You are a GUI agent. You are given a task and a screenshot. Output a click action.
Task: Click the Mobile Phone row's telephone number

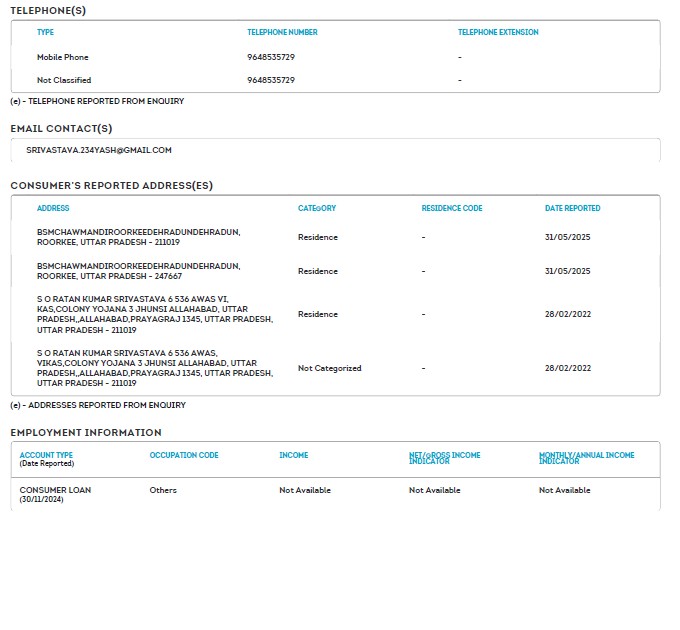click(271, 57)
